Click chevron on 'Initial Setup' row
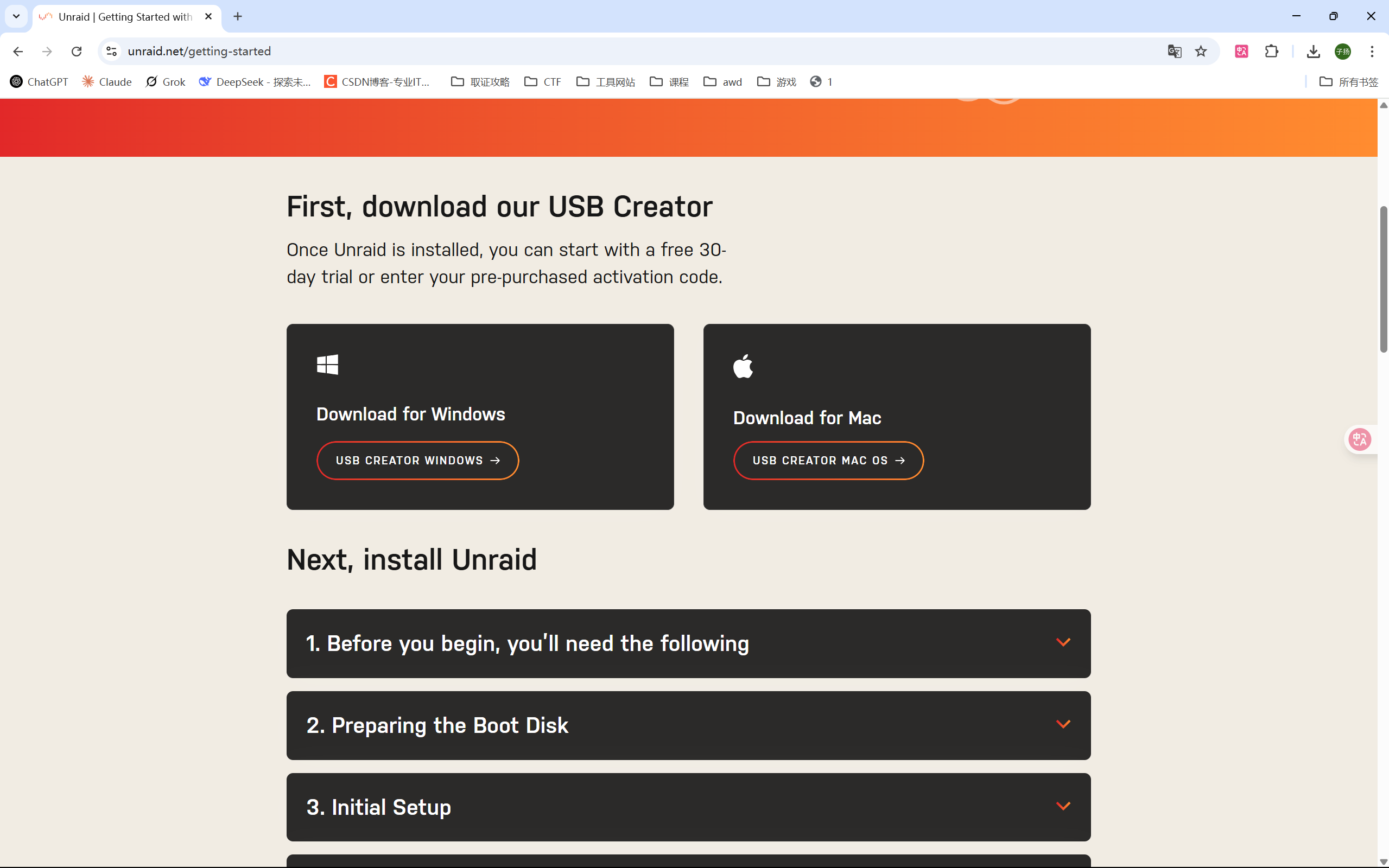This screenshot has height=868, width=1389. tap(1063, 806)
